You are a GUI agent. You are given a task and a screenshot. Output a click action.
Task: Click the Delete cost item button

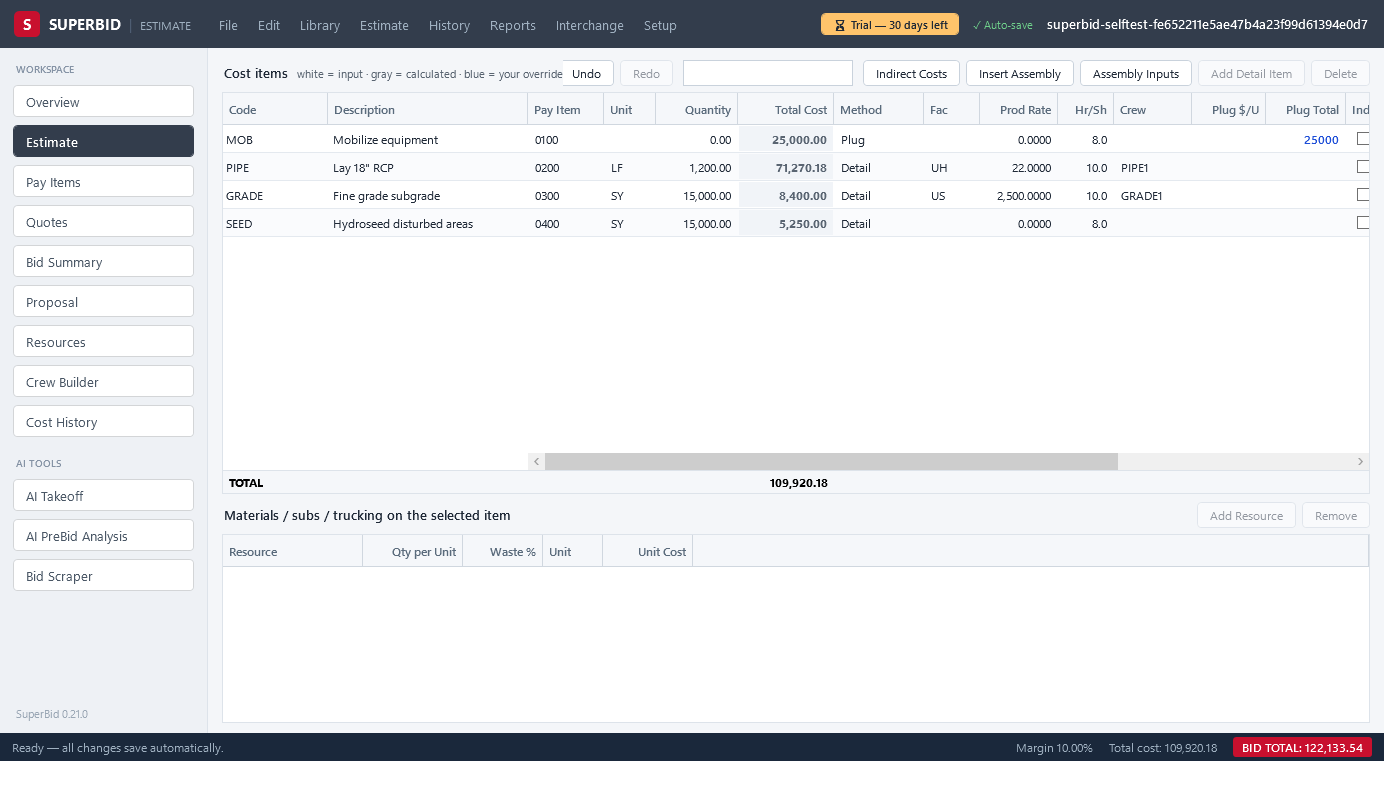[1340, 73]
